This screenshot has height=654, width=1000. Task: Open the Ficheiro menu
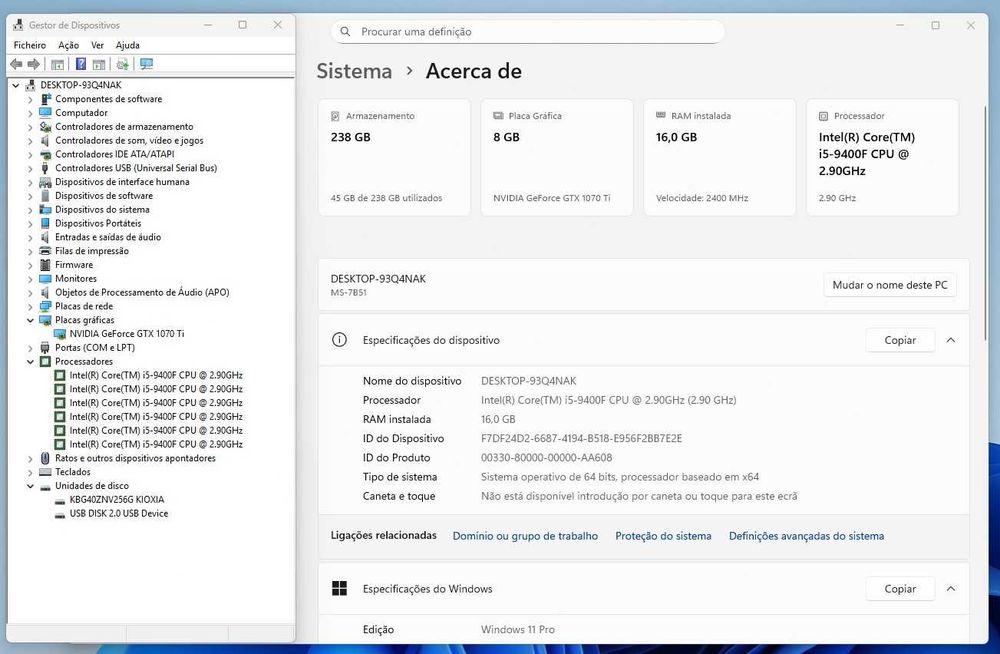click(29, 45)
